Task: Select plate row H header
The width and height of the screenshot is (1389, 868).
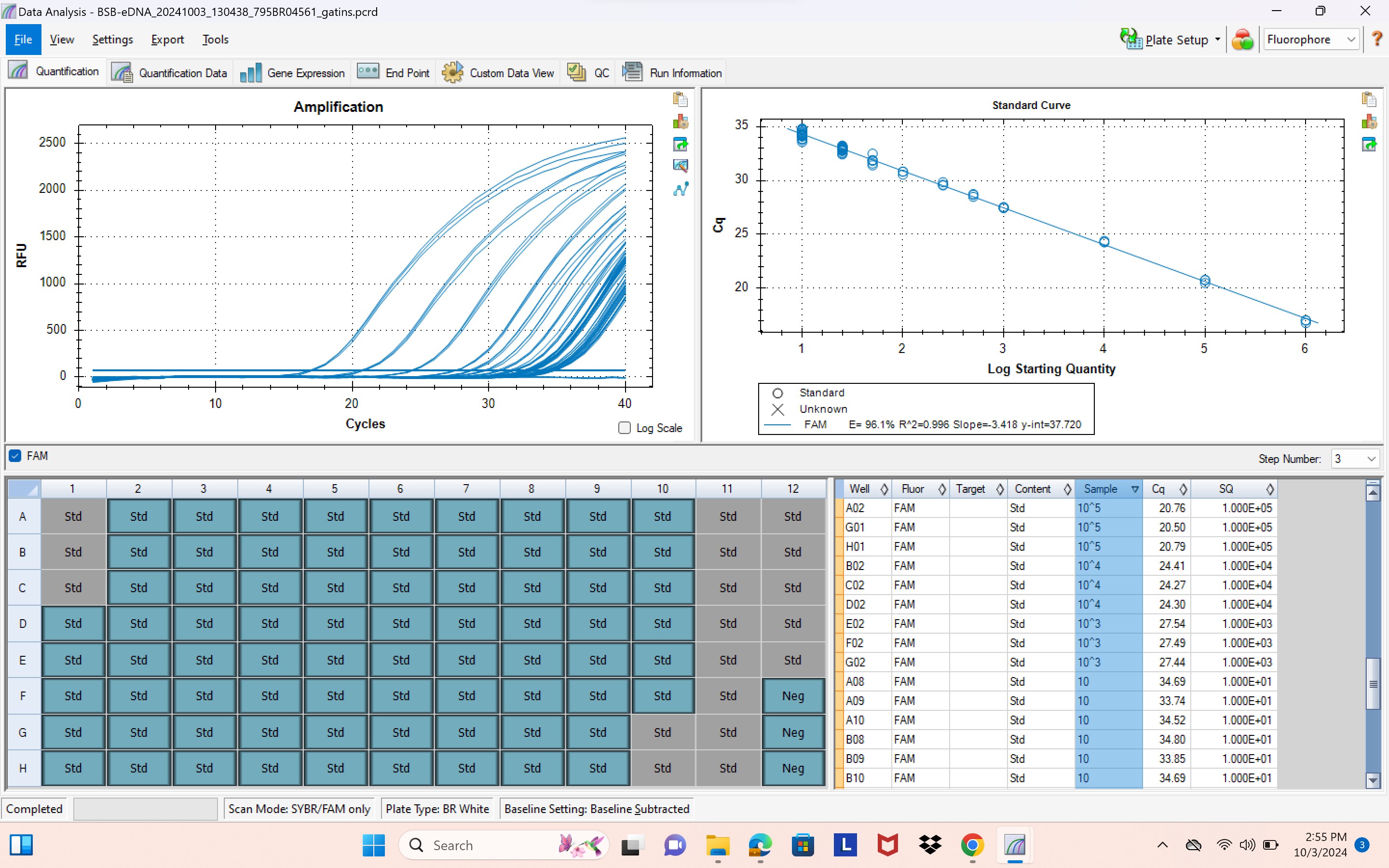Action: (x=23, y=768)
